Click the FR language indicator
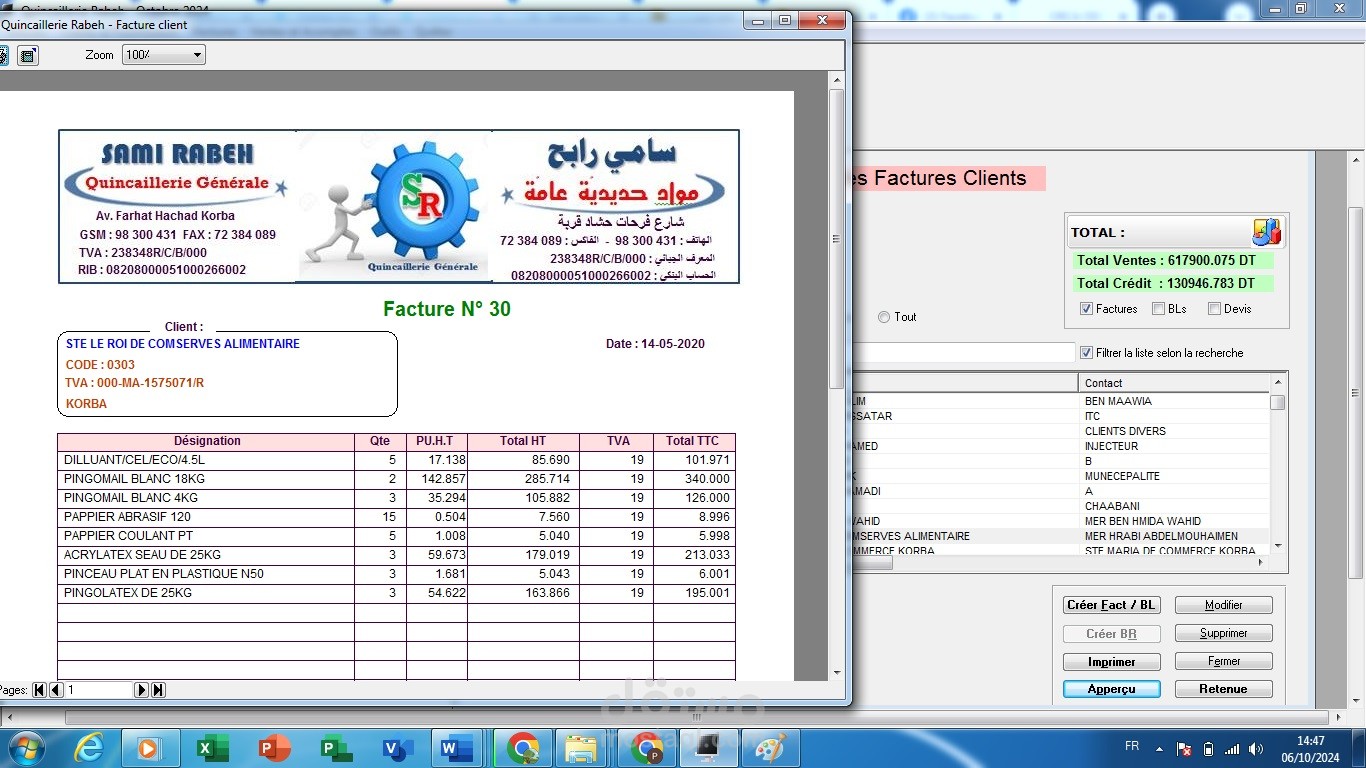 pyautogui.click(x=1132, y=747)
